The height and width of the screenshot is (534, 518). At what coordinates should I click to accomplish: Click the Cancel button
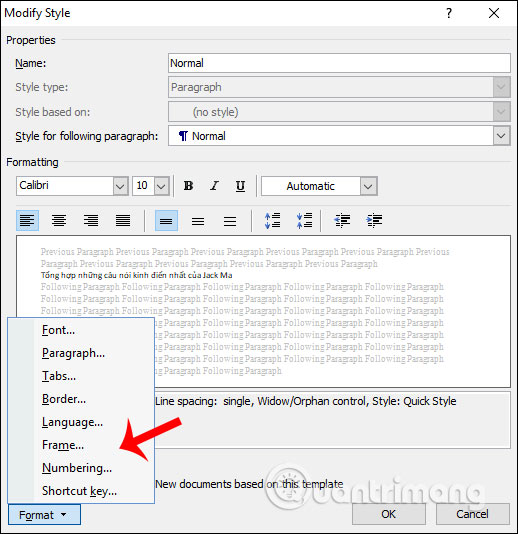coord(472,514)
